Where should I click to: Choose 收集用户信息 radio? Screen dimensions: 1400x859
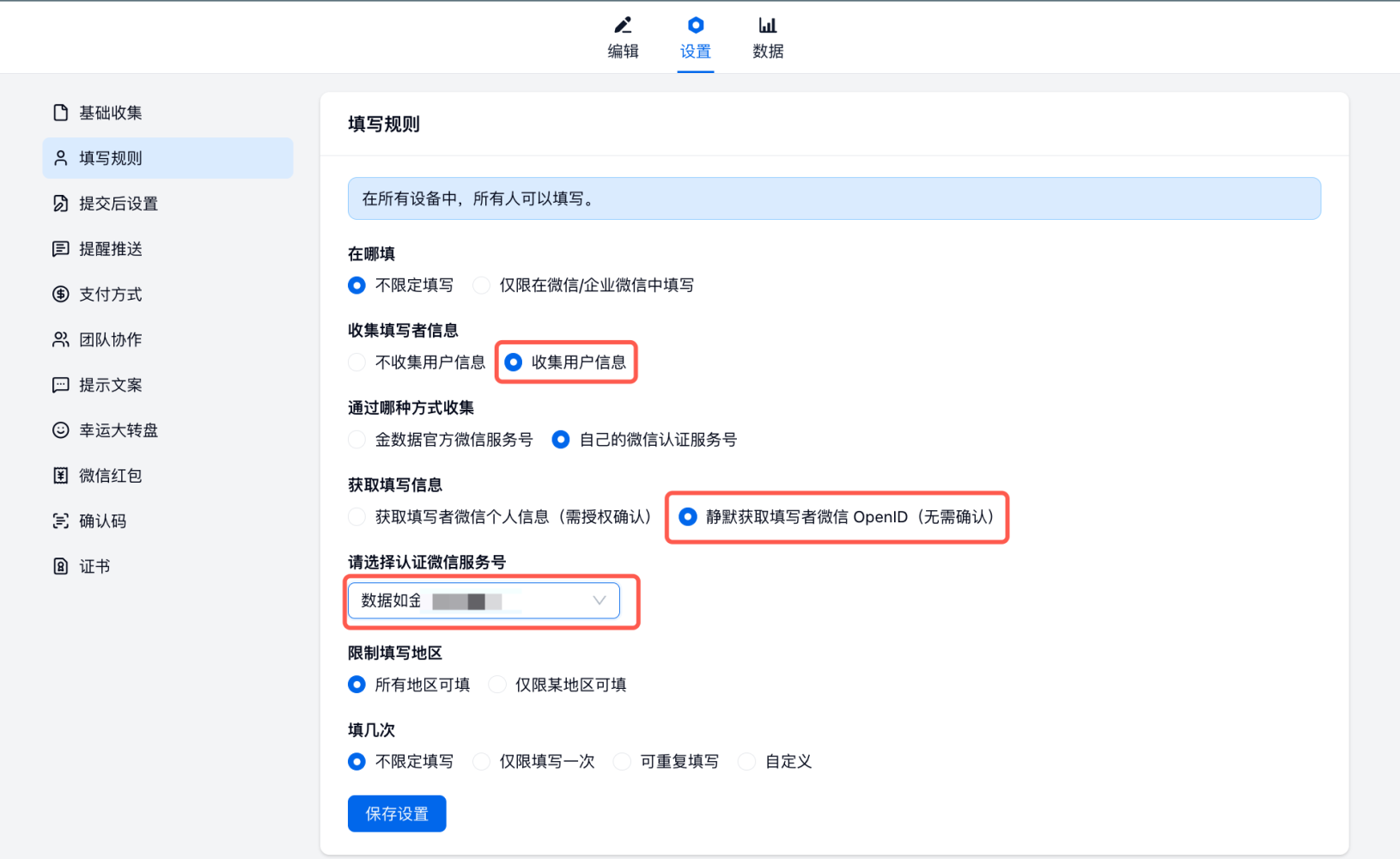pos(513,362)
